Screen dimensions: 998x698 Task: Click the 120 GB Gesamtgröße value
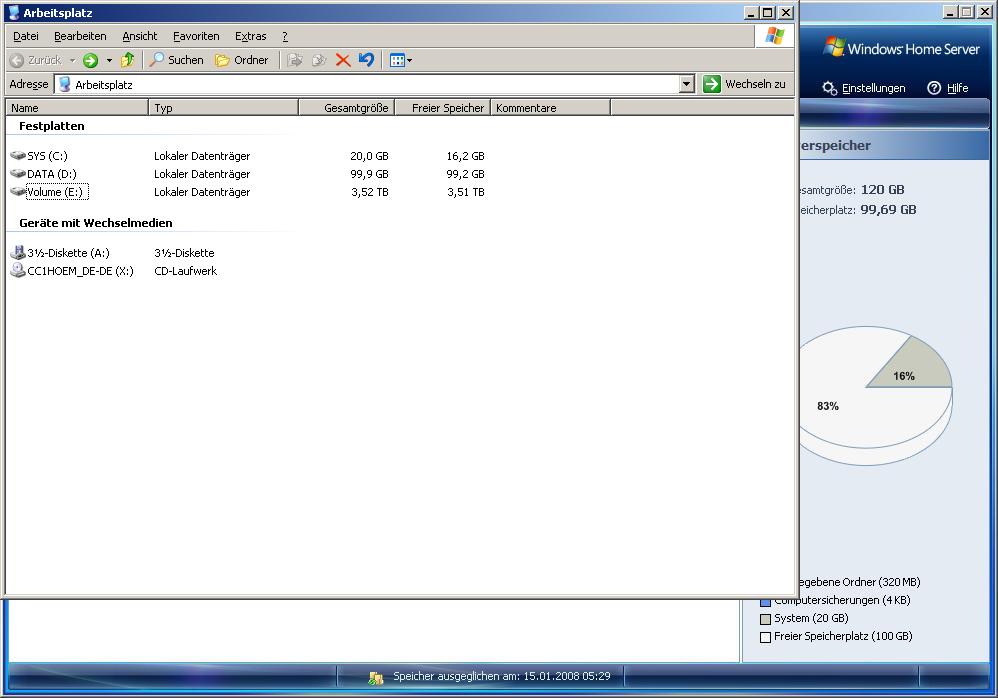(882, 189)
